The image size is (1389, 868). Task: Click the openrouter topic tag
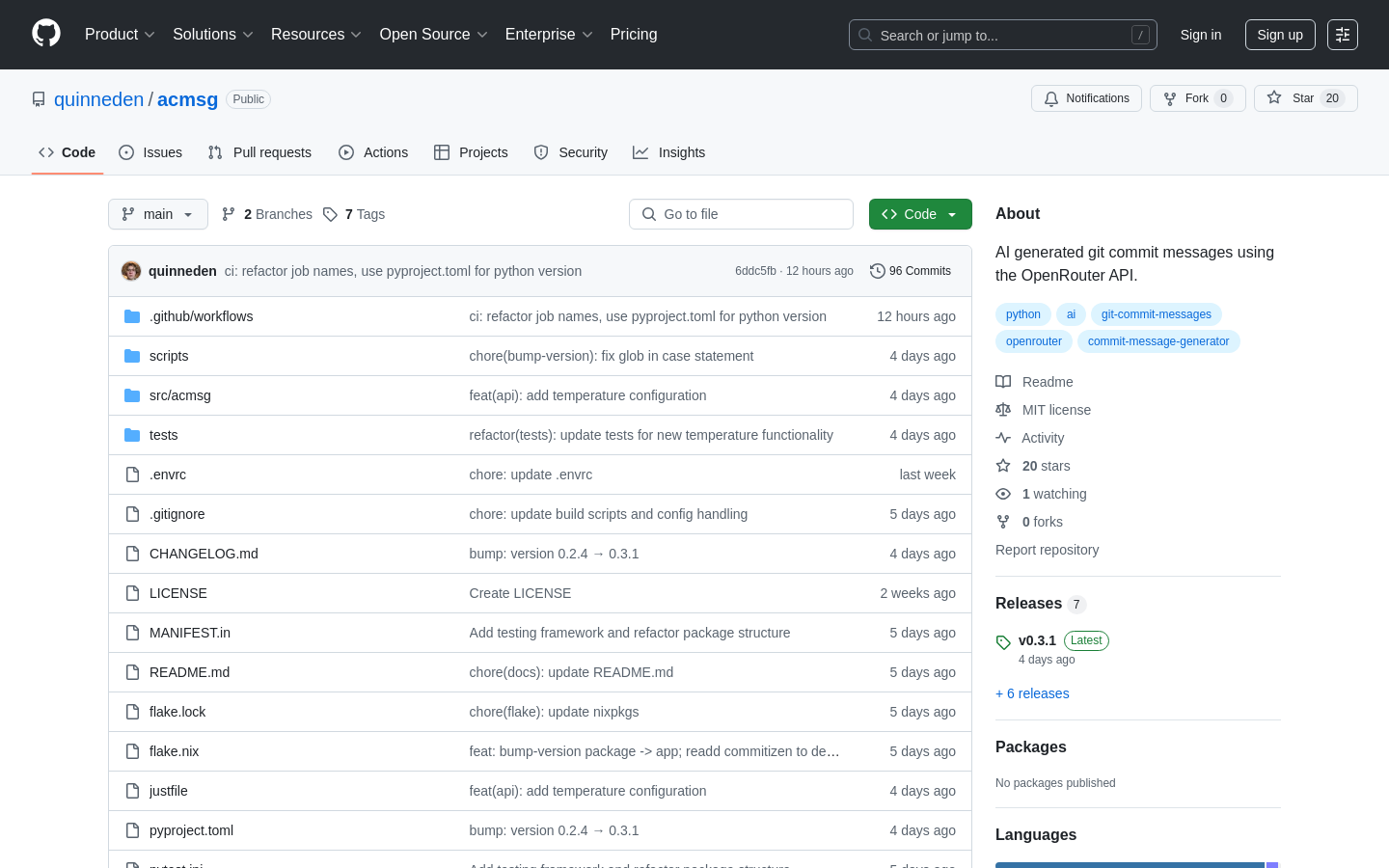point(1034,341)
